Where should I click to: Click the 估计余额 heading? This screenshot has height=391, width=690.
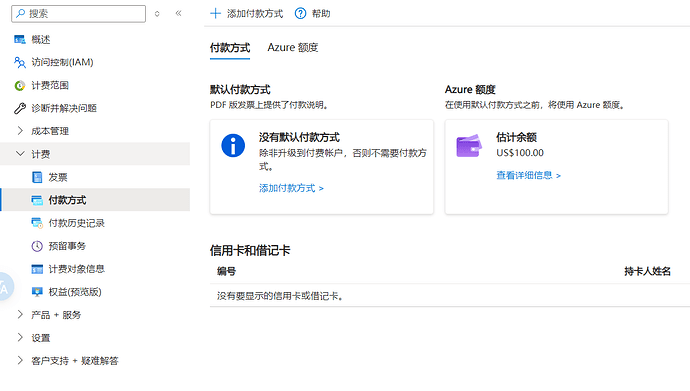(516, 138)
